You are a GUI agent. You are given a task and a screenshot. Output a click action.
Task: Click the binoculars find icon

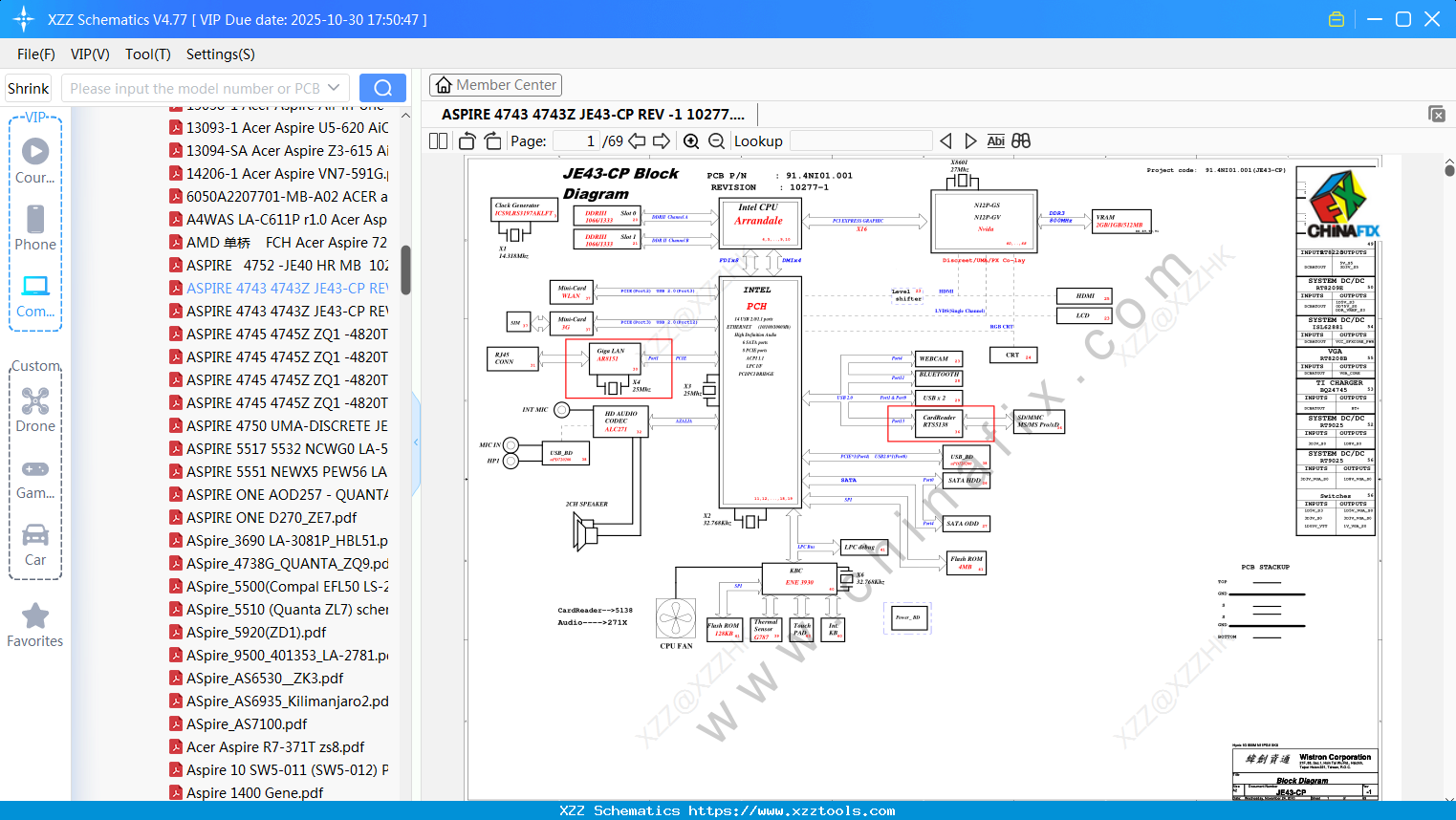(1021, 140)
